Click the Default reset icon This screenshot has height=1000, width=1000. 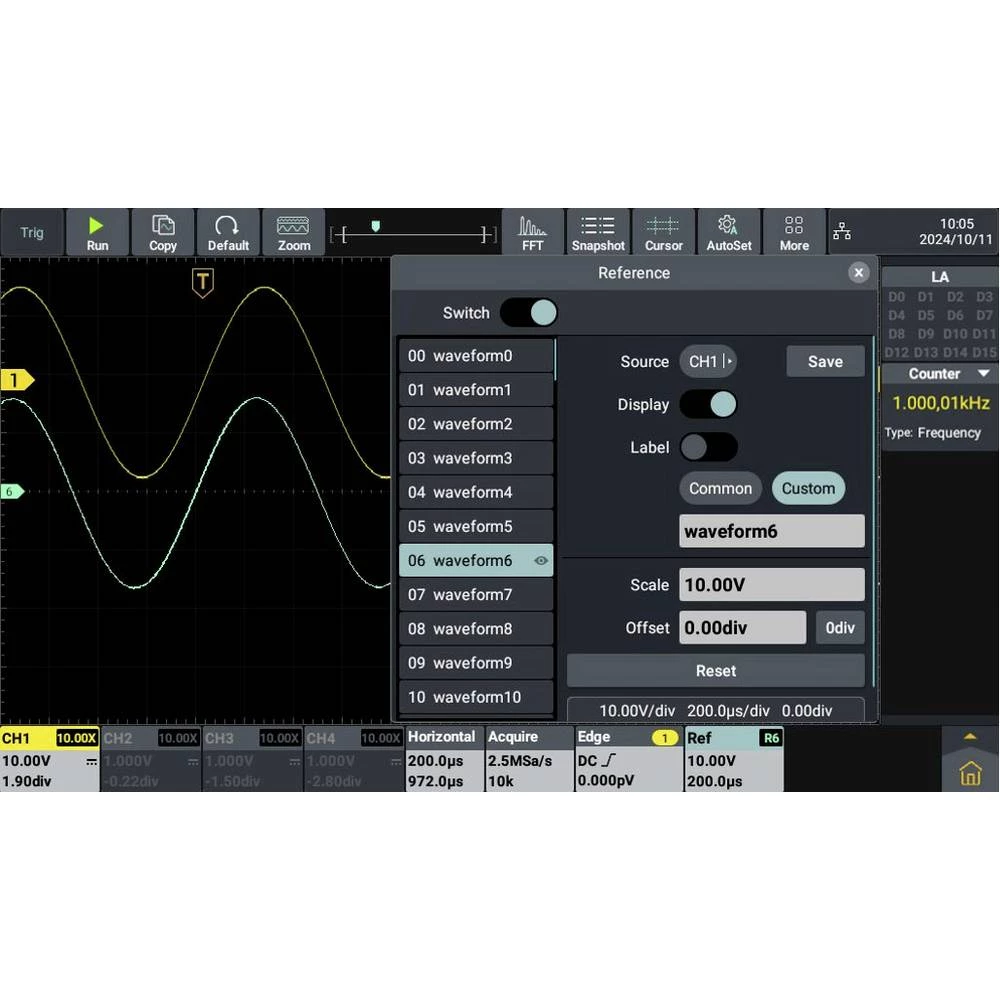coord(228,233)
